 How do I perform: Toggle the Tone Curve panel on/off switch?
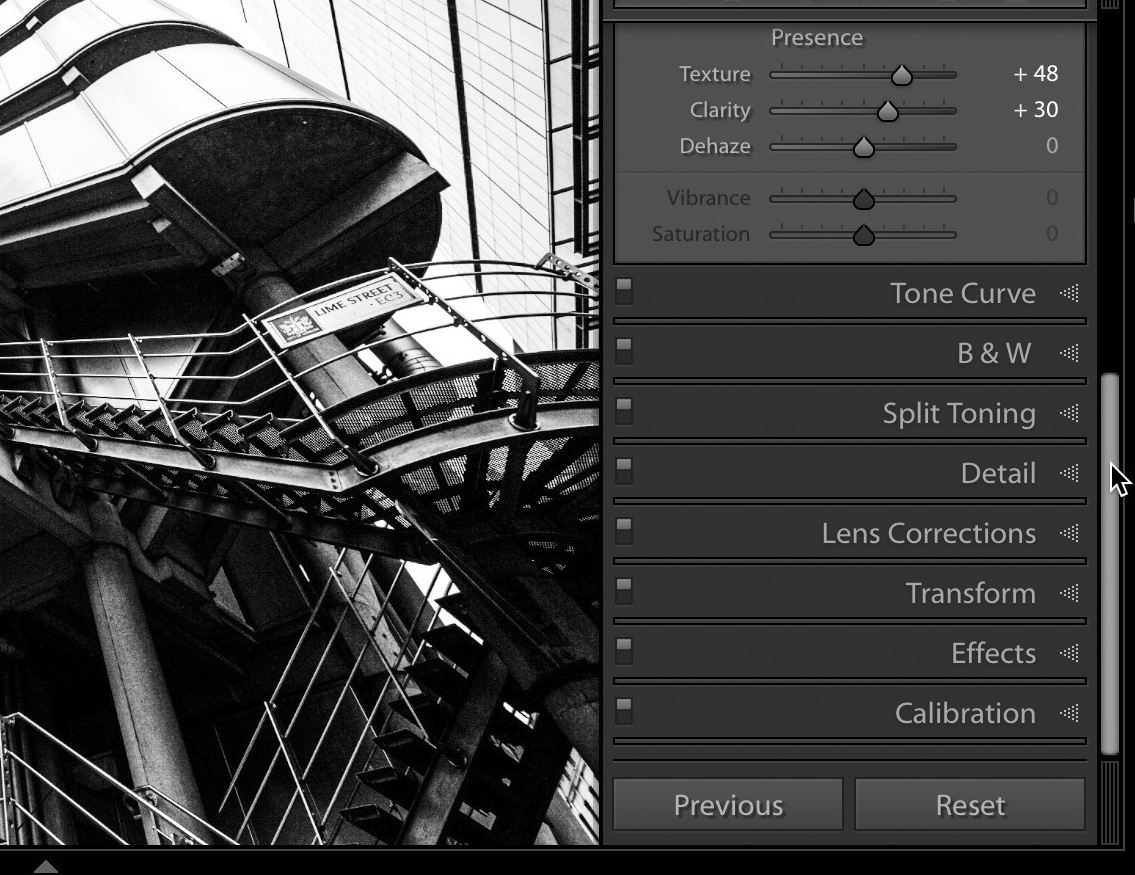coord(624,292)
